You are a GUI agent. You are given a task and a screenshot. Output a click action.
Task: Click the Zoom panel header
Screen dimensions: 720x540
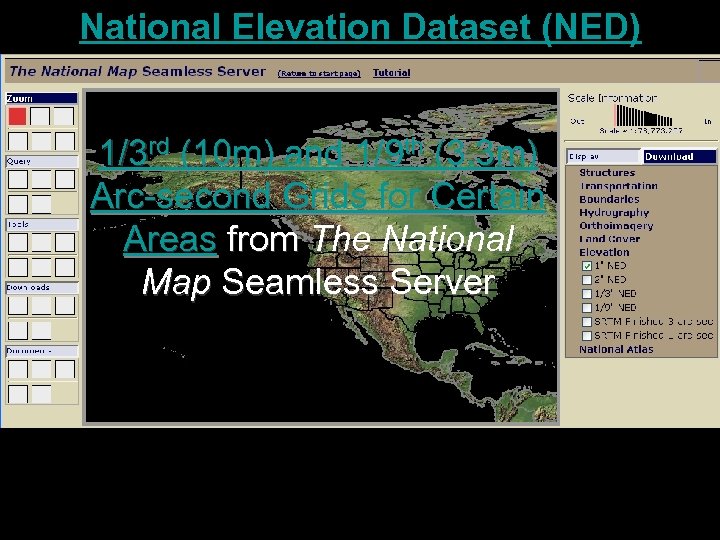coord(42,98)
